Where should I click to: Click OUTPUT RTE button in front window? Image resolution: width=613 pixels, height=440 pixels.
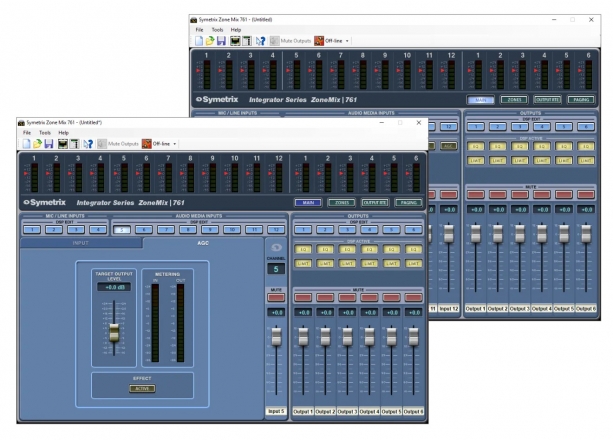[x=375, y=203]
